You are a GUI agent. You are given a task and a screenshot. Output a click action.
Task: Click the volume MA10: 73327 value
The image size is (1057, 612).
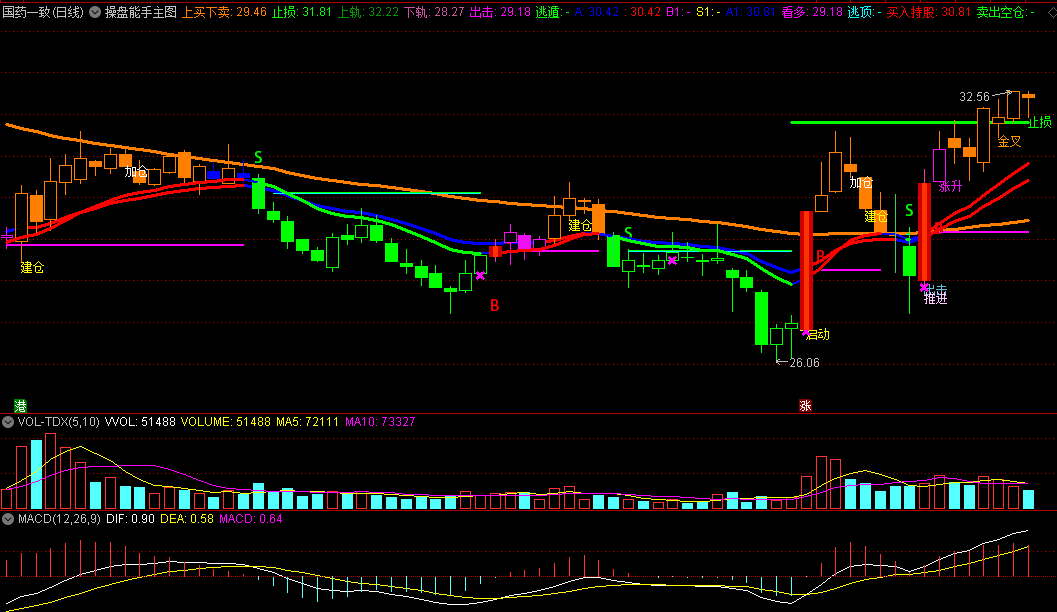(x=380, y=422)
